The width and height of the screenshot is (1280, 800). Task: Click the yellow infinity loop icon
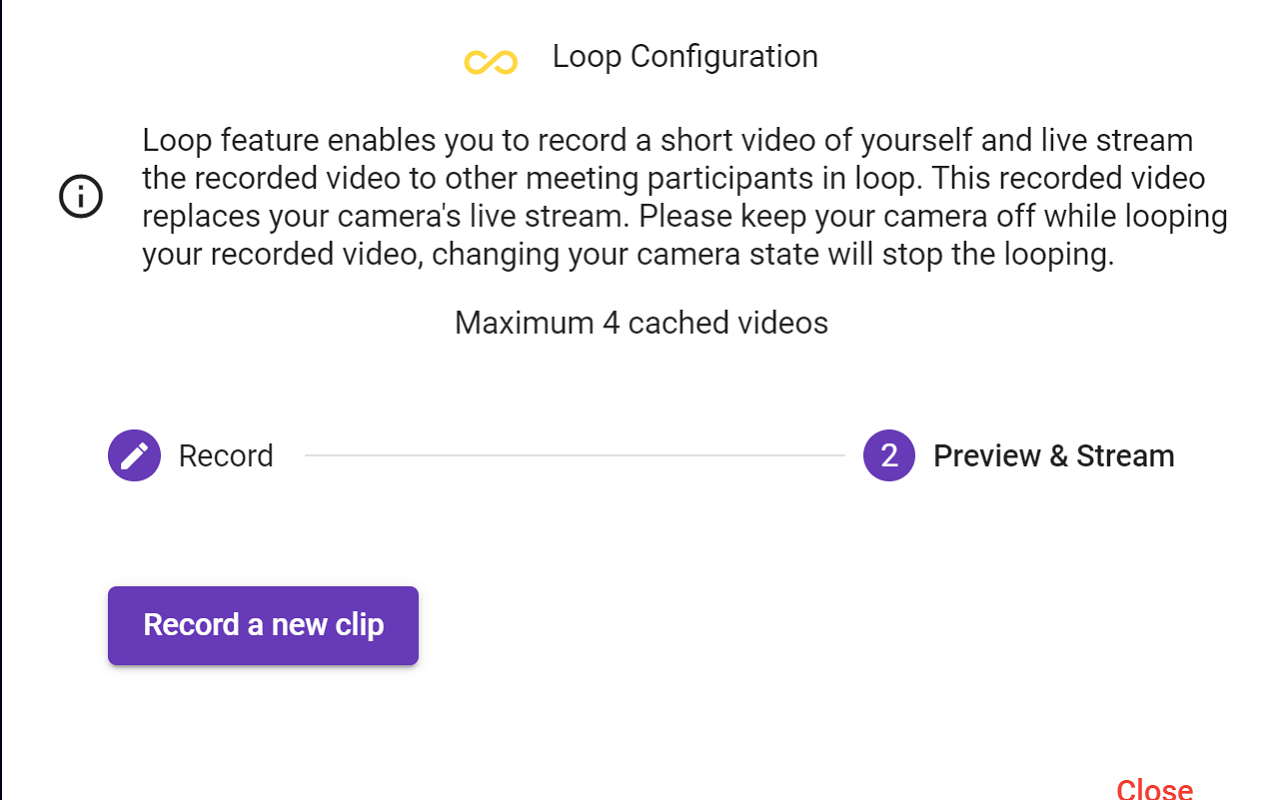coord(490,62)
